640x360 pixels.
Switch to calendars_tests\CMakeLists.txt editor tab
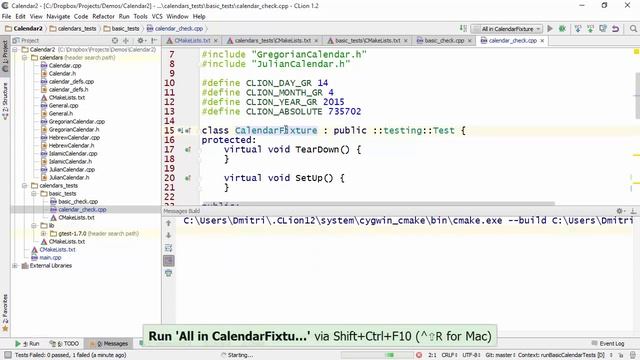point(273,40)
